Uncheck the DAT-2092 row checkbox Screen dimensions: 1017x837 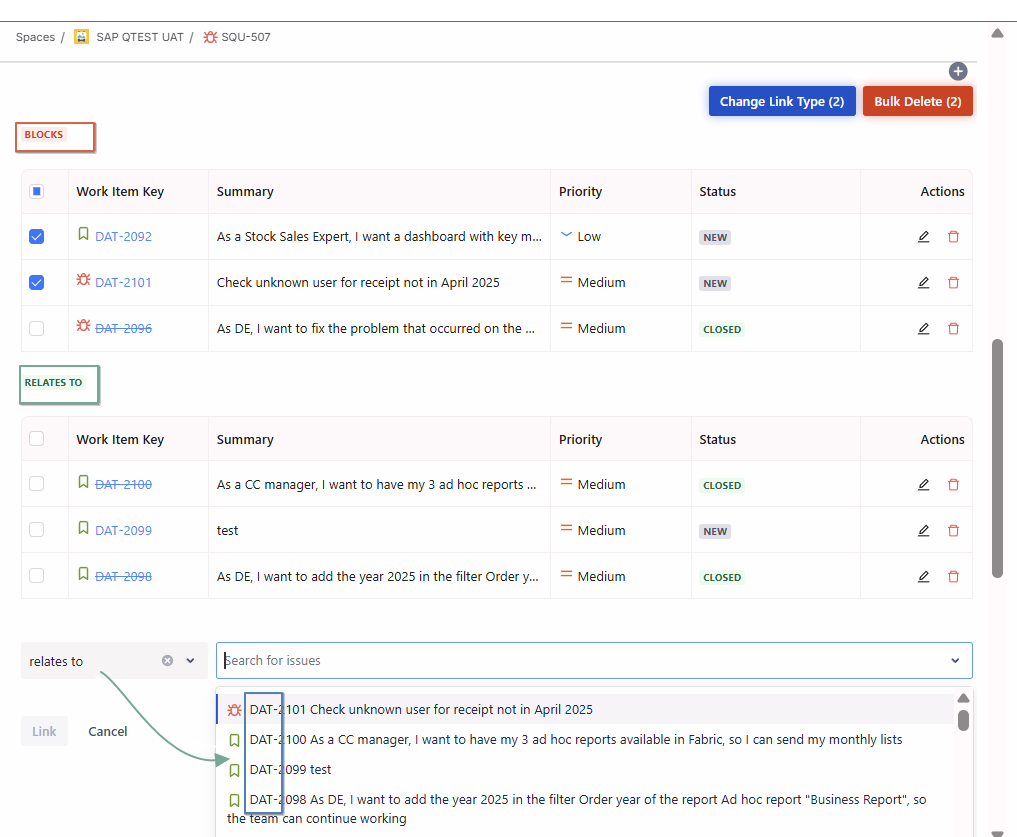[x=37, y=237]
